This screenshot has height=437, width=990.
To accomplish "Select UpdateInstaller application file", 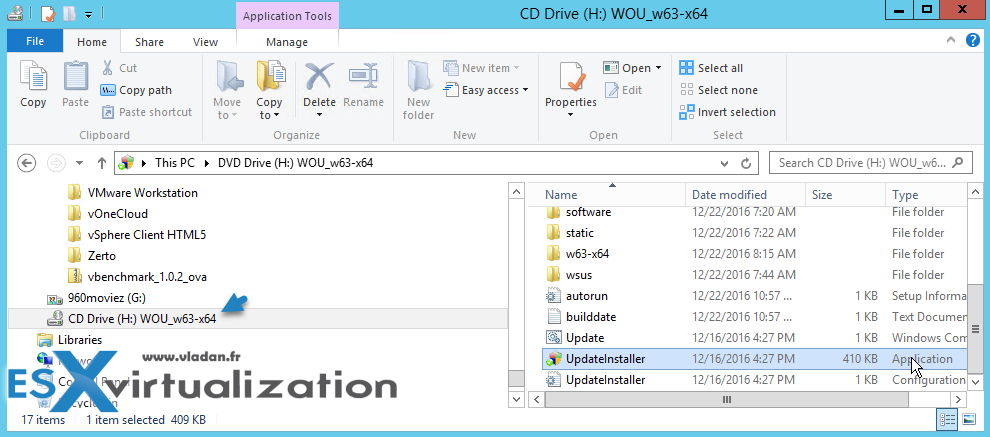I will pos(754,359).
